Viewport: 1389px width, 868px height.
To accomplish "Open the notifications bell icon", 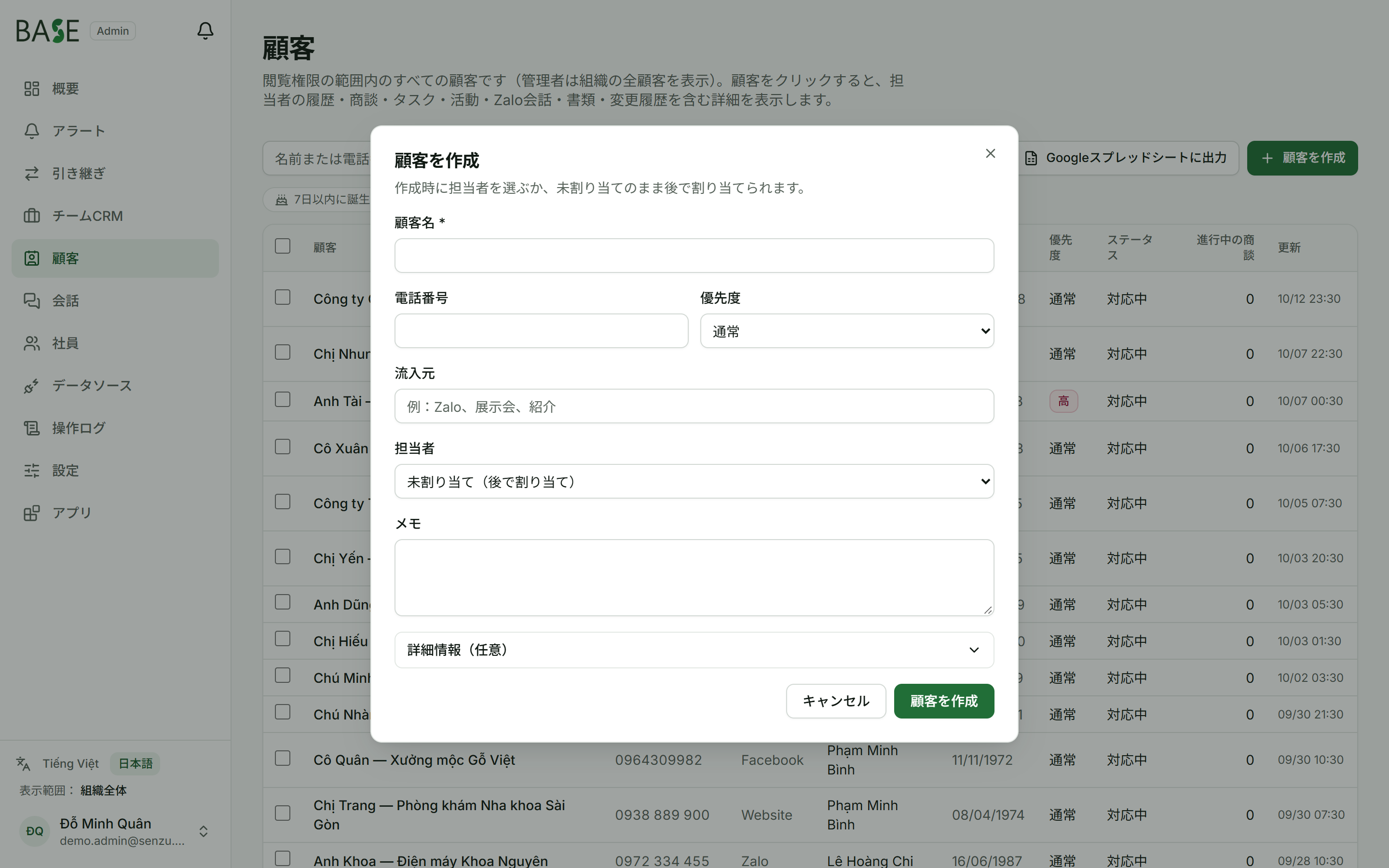I will [x=205, y=30].
